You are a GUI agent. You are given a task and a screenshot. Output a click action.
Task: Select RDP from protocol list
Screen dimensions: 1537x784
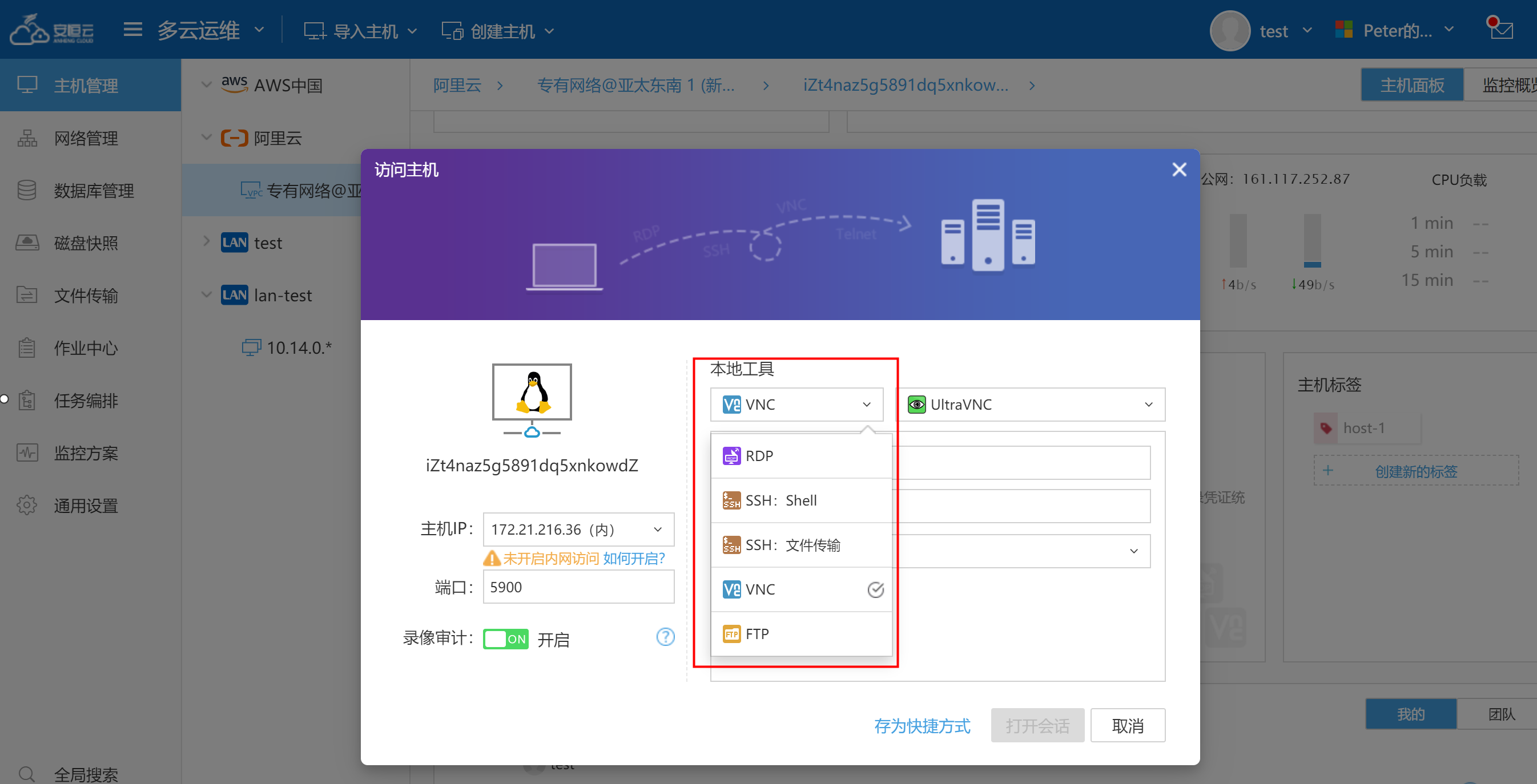801,456
